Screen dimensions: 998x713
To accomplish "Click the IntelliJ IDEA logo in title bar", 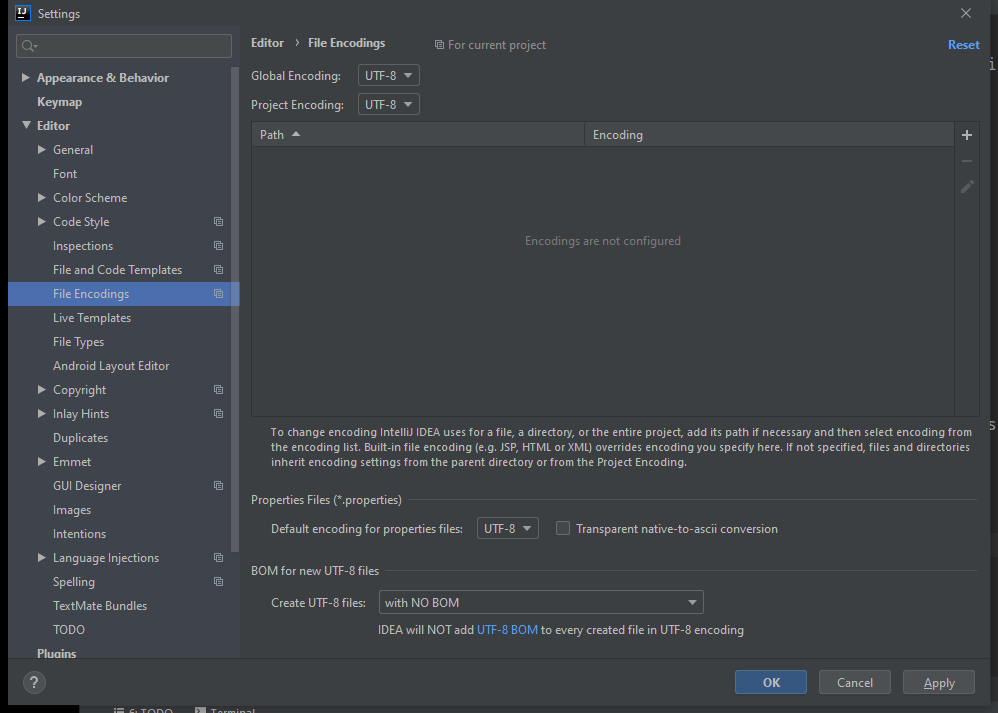I will [x=23, y=13].
